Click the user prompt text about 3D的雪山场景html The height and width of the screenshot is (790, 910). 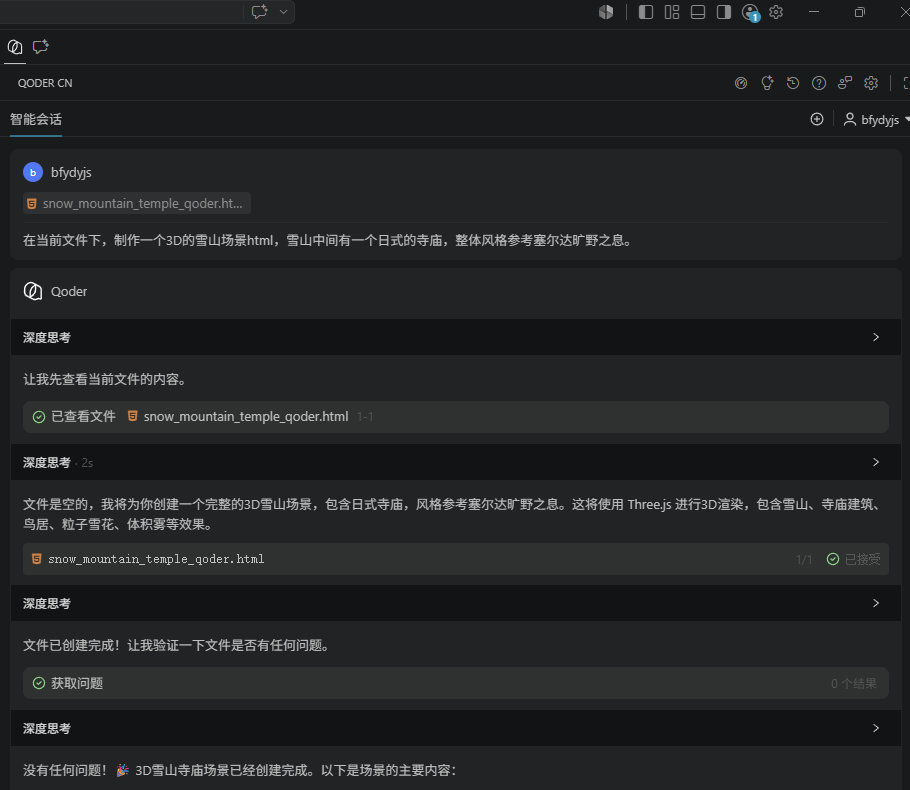pos(328,240)
